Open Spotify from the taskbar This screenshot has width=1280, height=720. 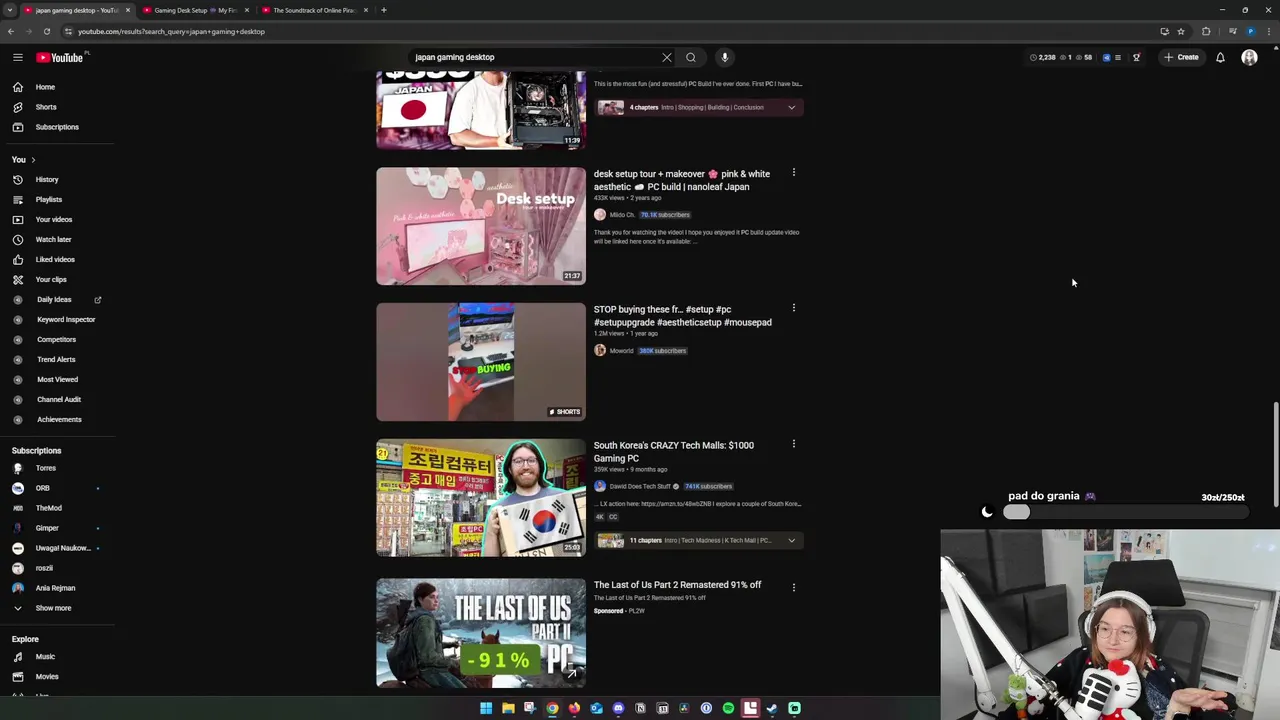(x=728, y=708)
